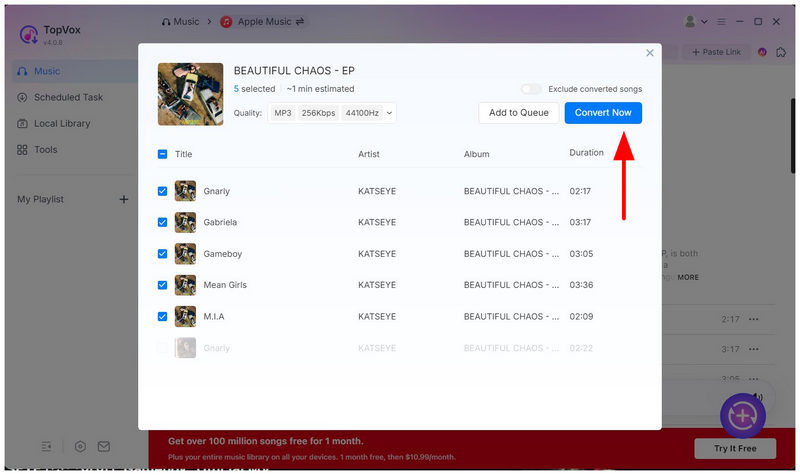Click the 03:05 duration for Gameboy
800x475 pixels.
coord(581,254)
